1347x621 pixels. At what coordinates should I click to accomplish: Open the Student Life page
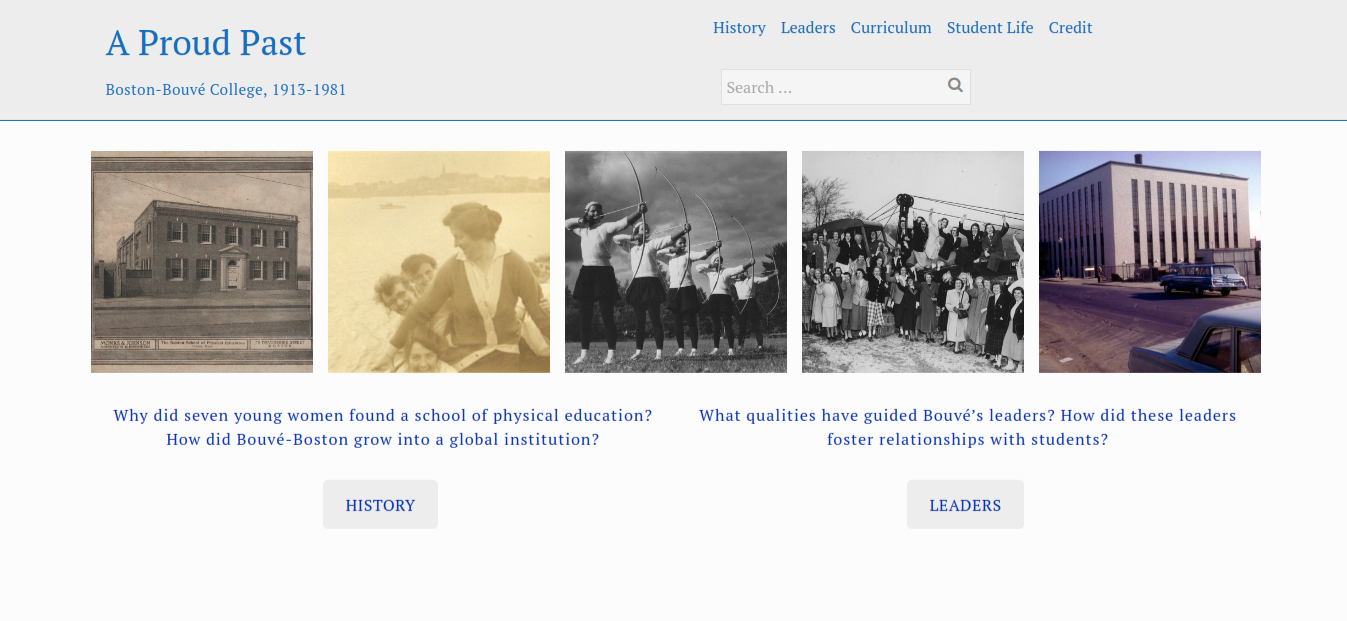click(990, 28)
